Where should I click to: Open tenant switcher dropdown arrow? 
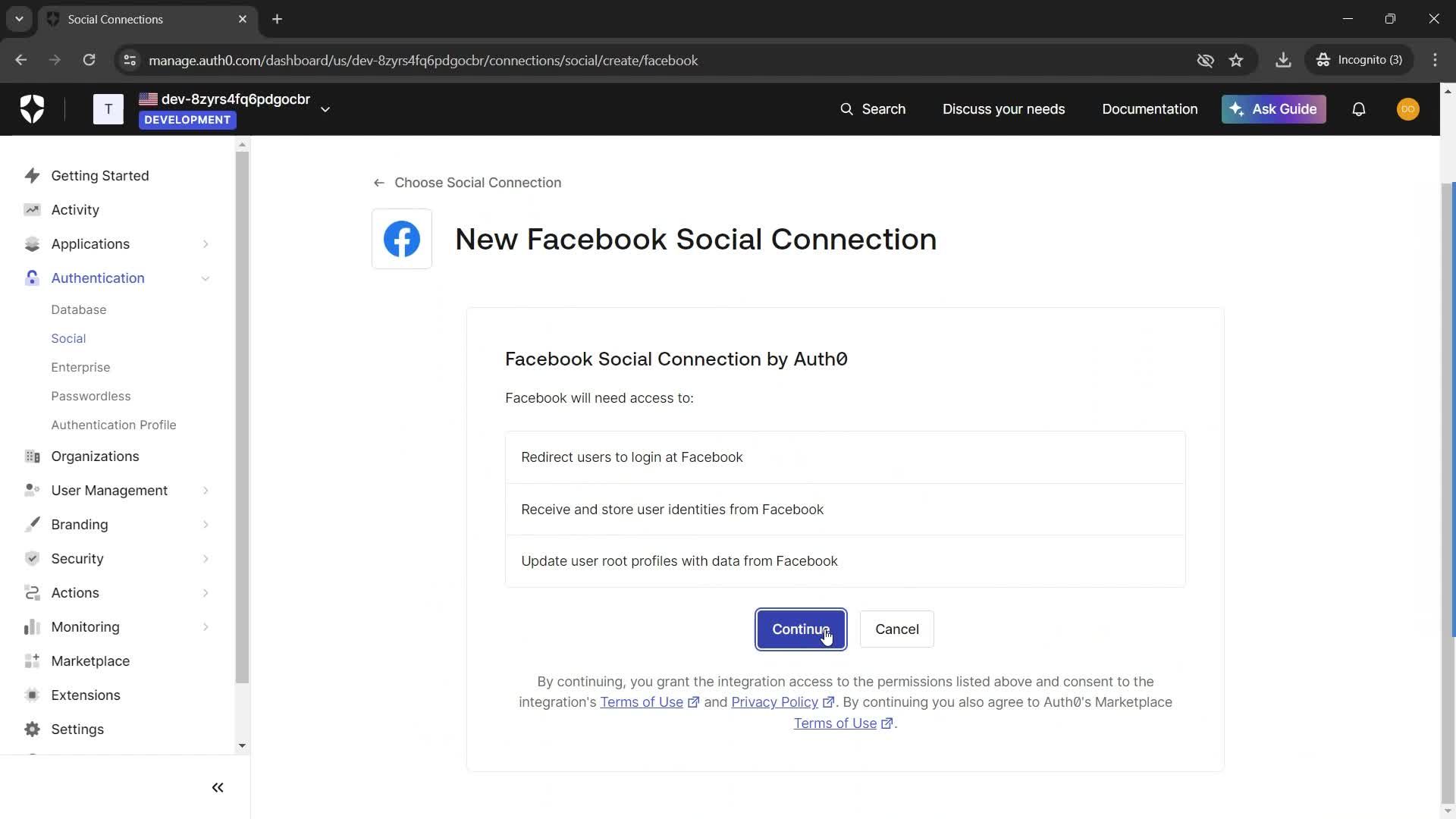coord(325,109)
